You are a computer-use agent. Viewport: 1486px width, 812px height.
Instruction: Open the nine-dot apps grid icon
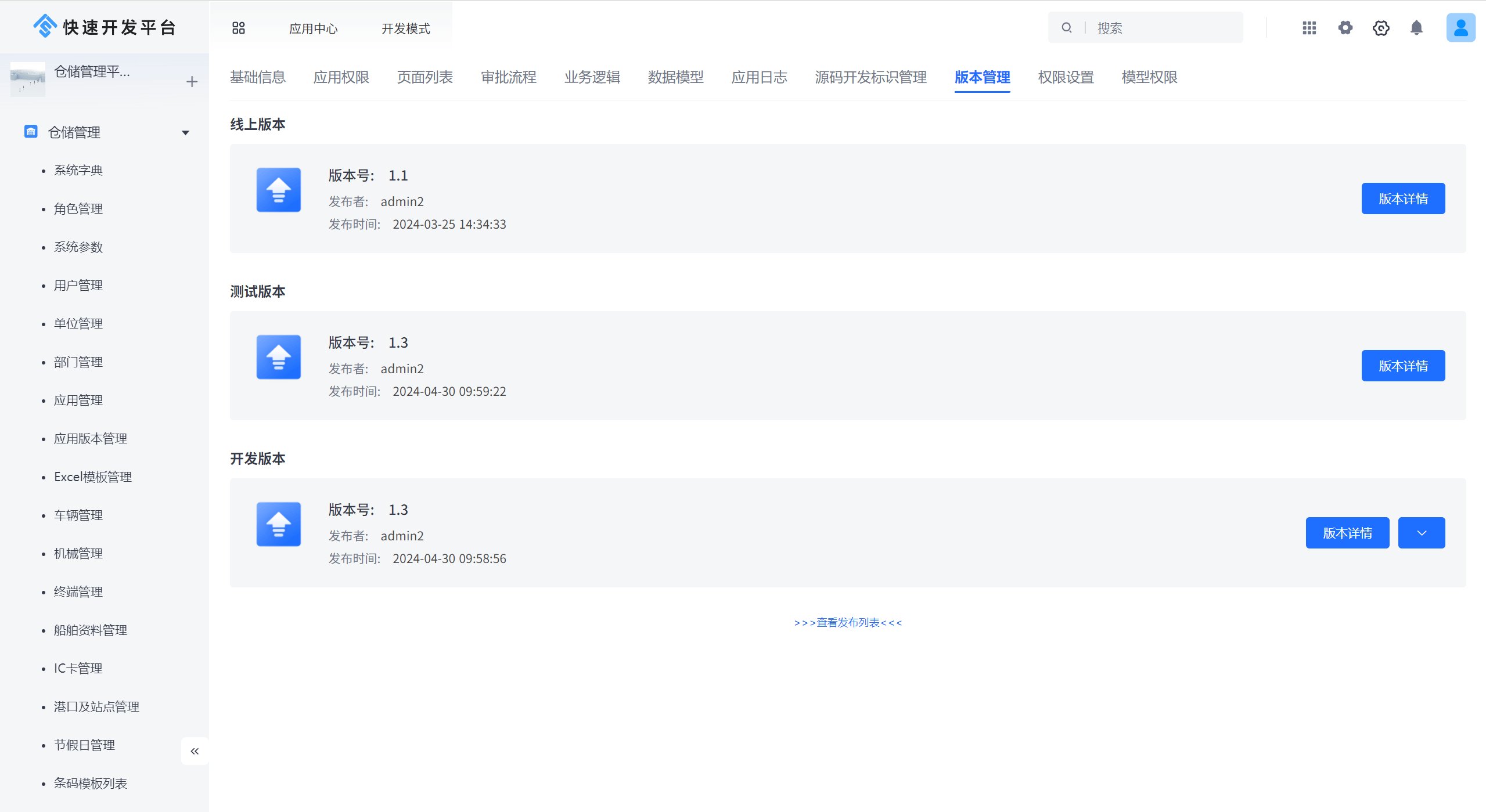tap(1309, 28)
